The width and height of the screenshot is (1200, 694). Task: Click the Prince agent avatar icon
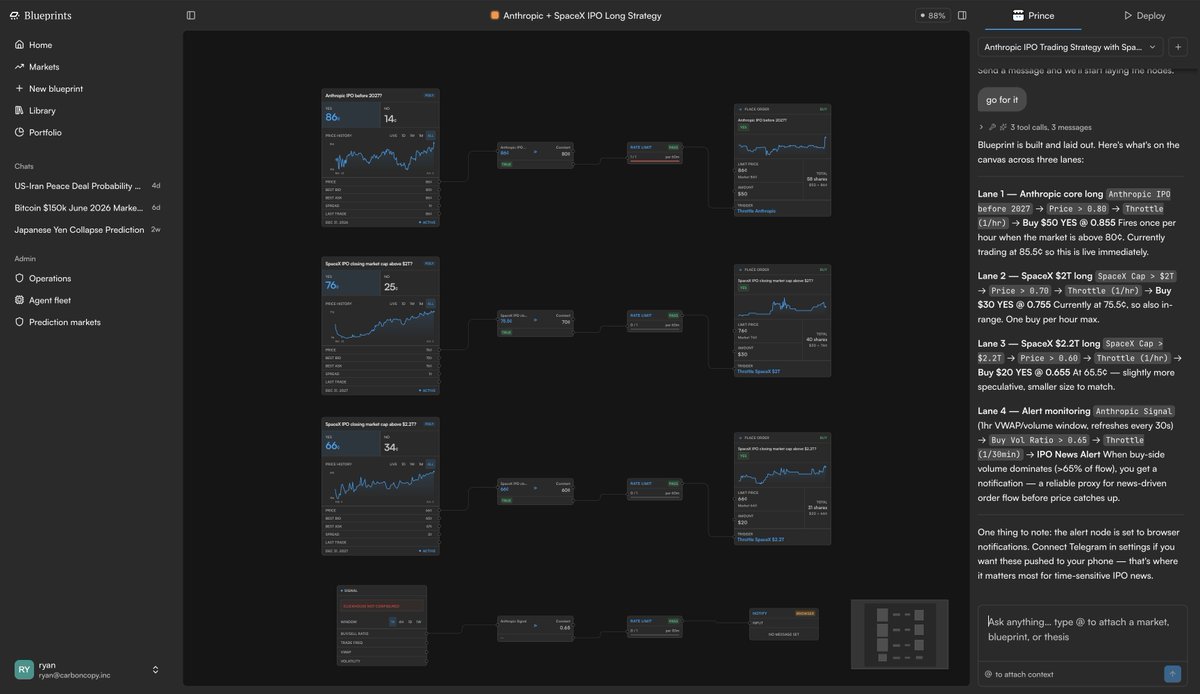click(1018, 15)
